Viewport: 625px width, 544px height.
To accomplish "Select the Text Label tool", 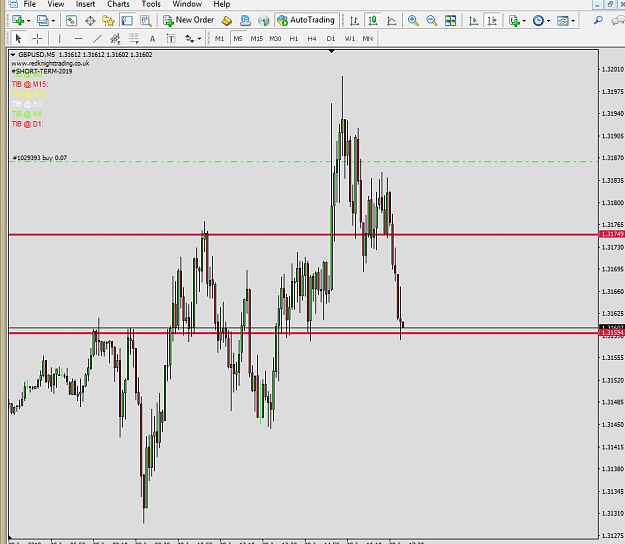I will tap(171, 39).
